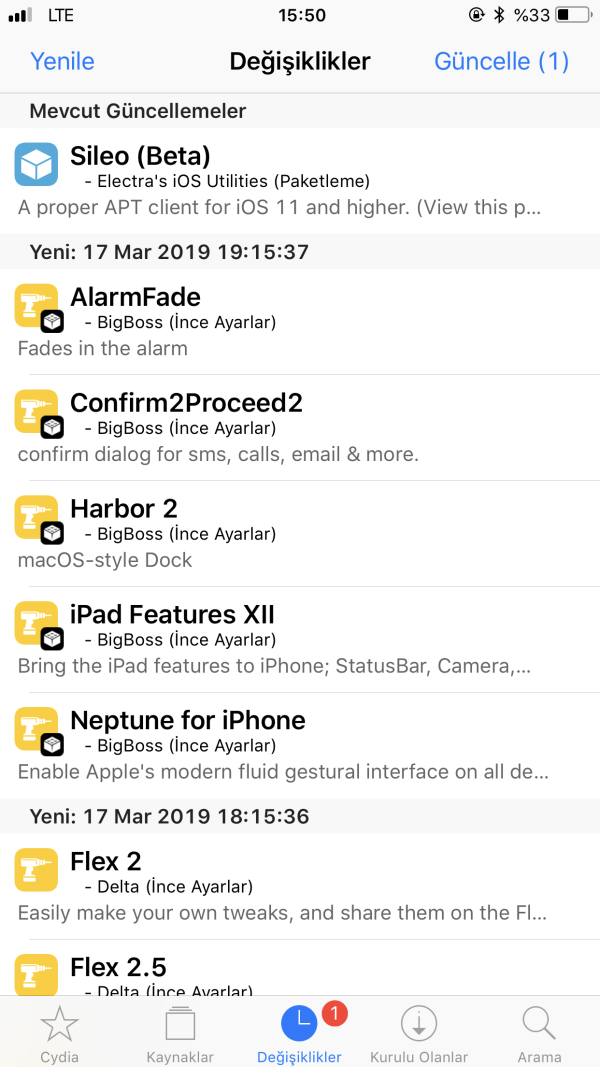Tap the Güncelle (1) upgrade button
This screenshot has width=600, height=1067.
[501, 61]
